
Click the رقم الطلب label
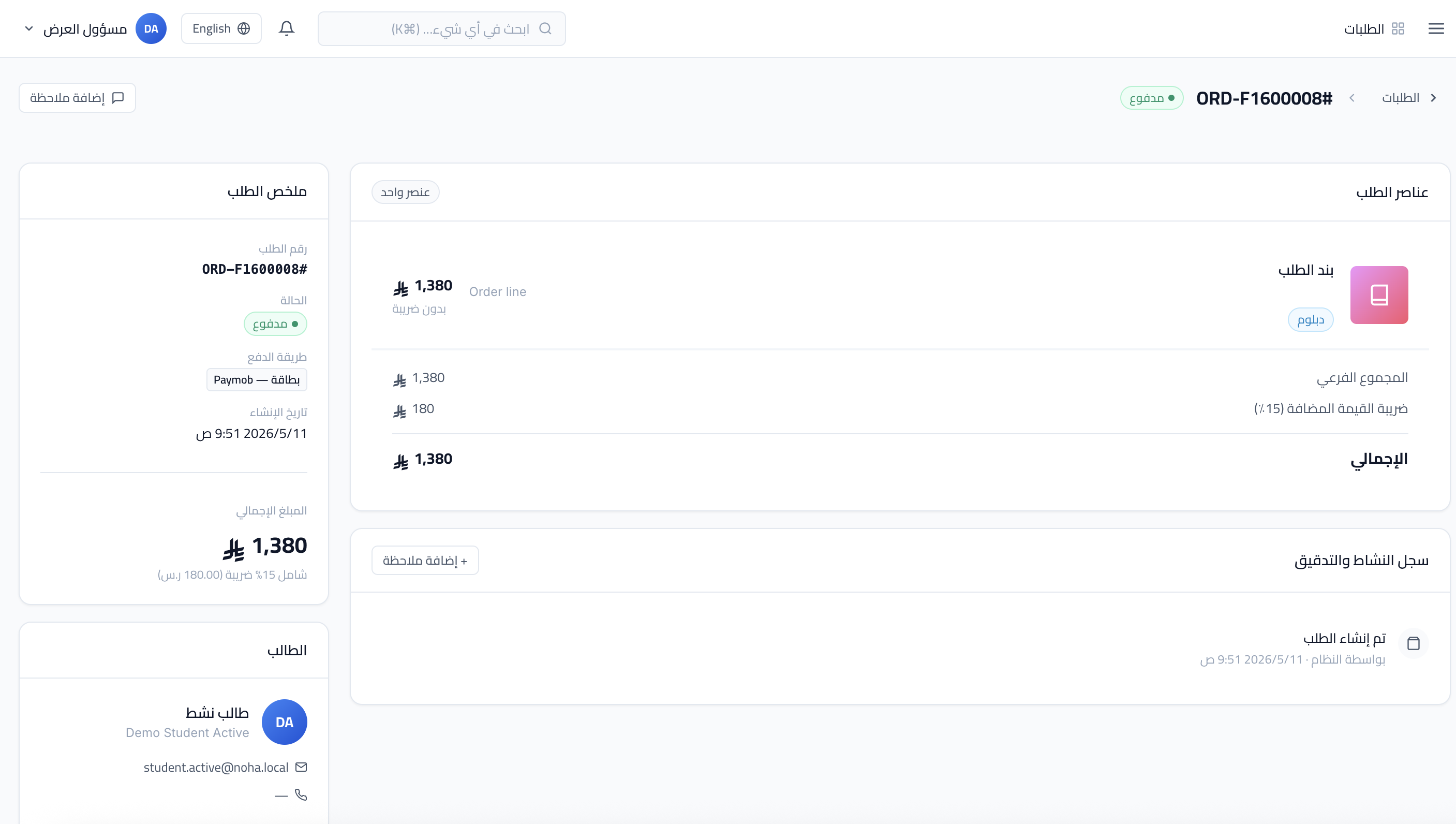283,248
